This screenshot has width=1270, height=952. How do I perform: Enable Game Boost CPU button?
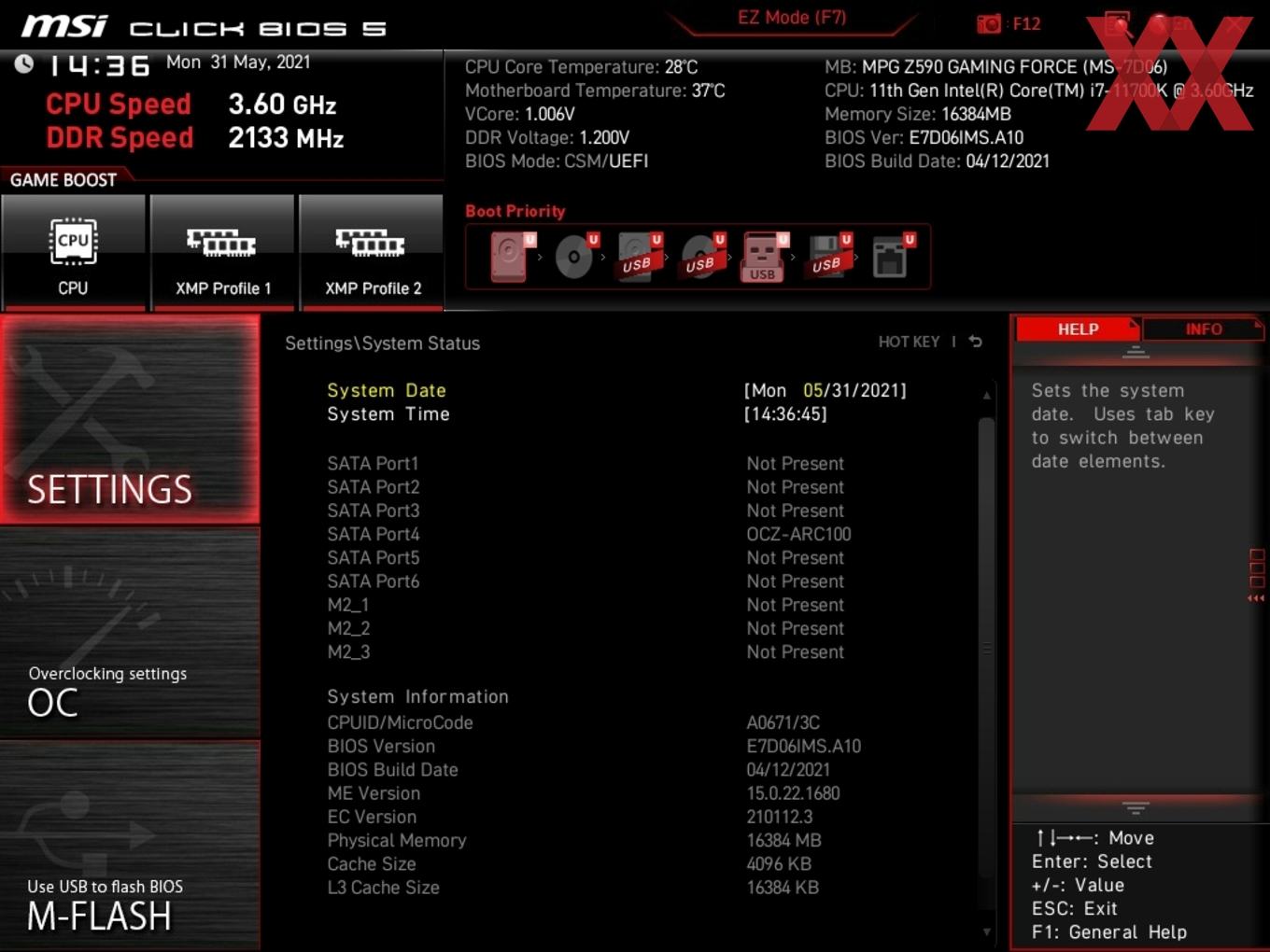pyautogui.click(x=73, y=252)
